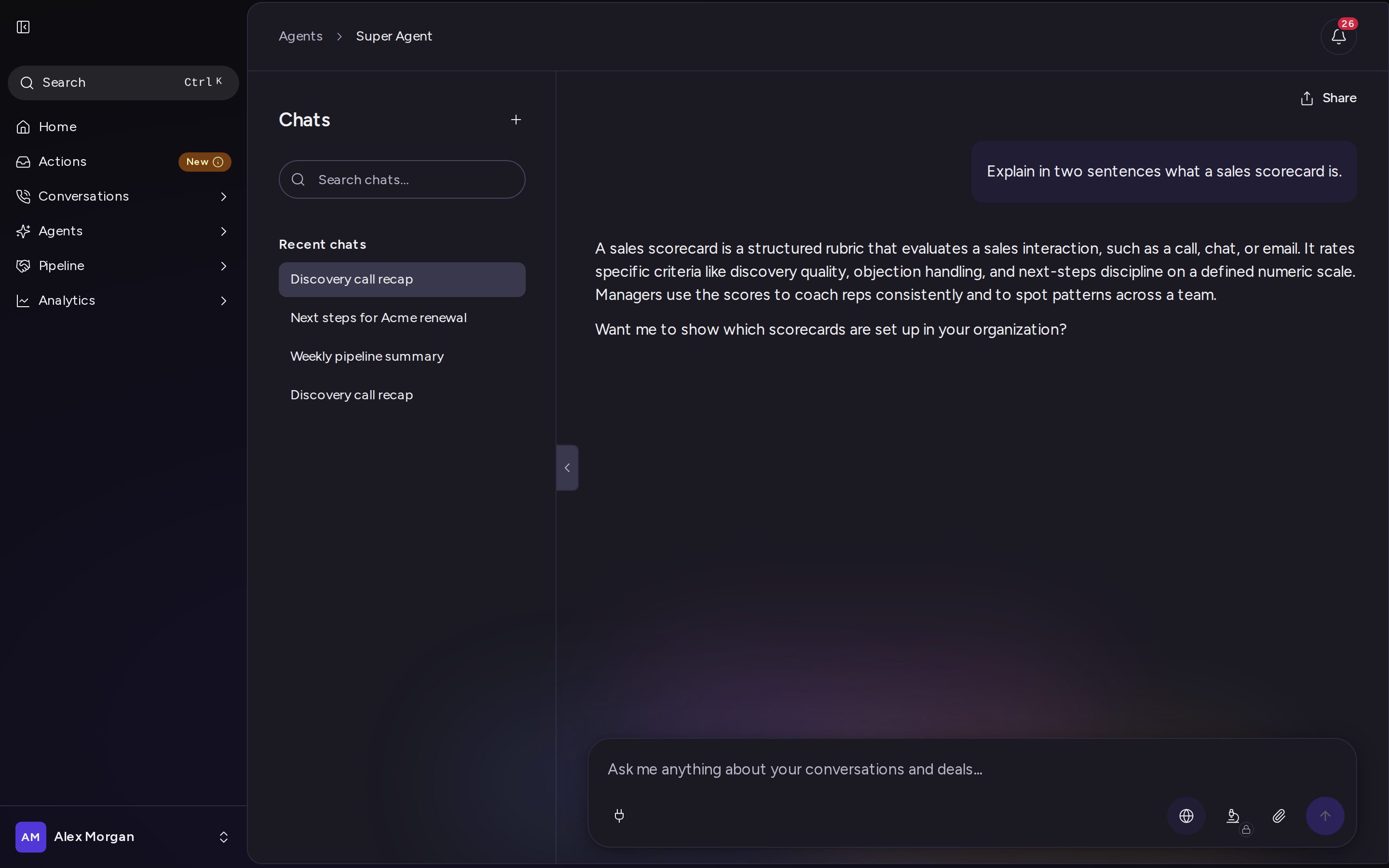The image size is (1389, 868).
Task: Expand the Conversations menu chevron
Action: (x=224, y=196)
